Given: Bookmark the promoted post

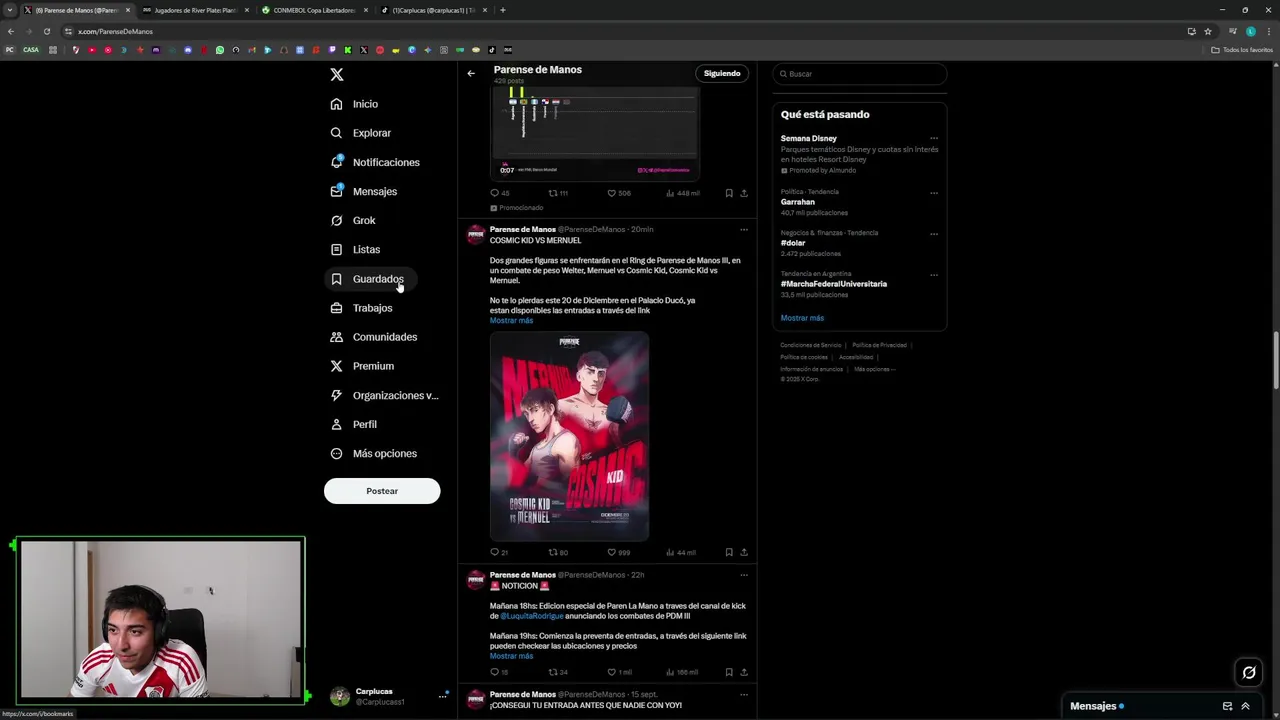Looking at the screenshot, I should (729, 193).
